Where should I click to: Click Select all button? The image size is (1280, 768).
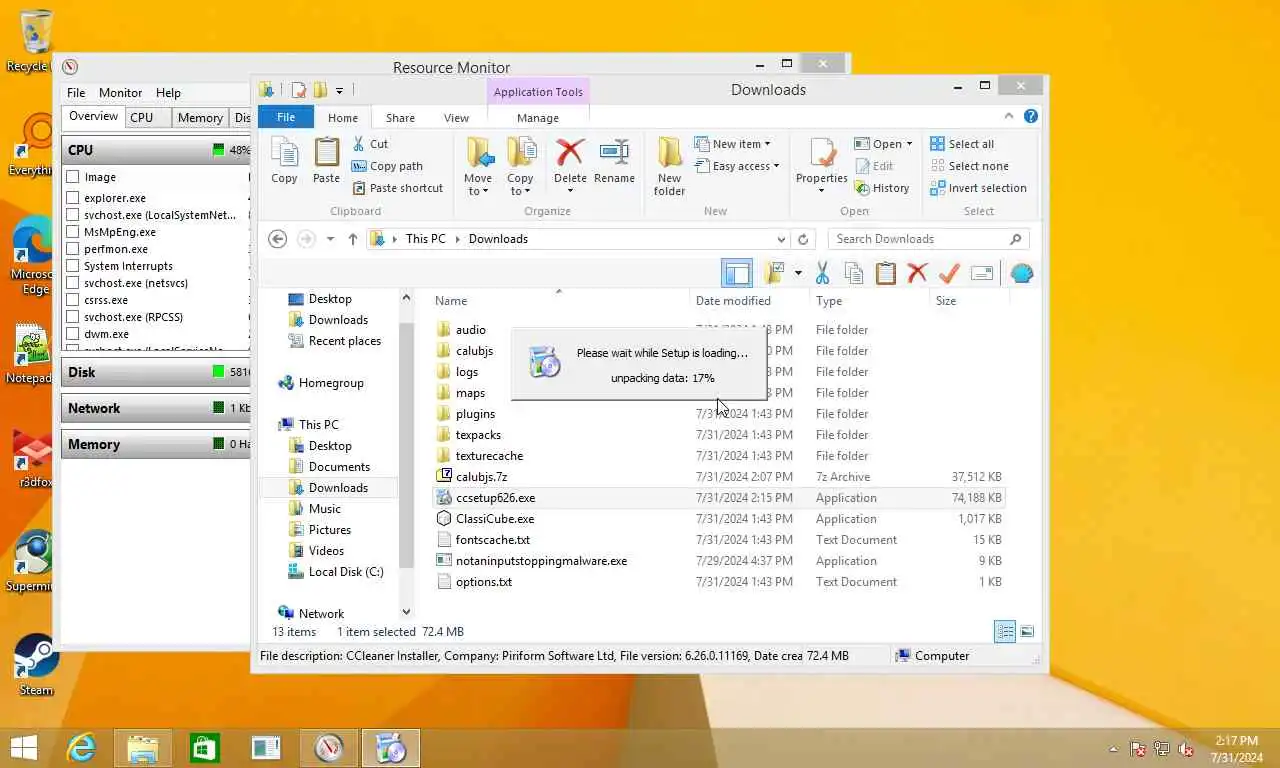pos(961,144)
